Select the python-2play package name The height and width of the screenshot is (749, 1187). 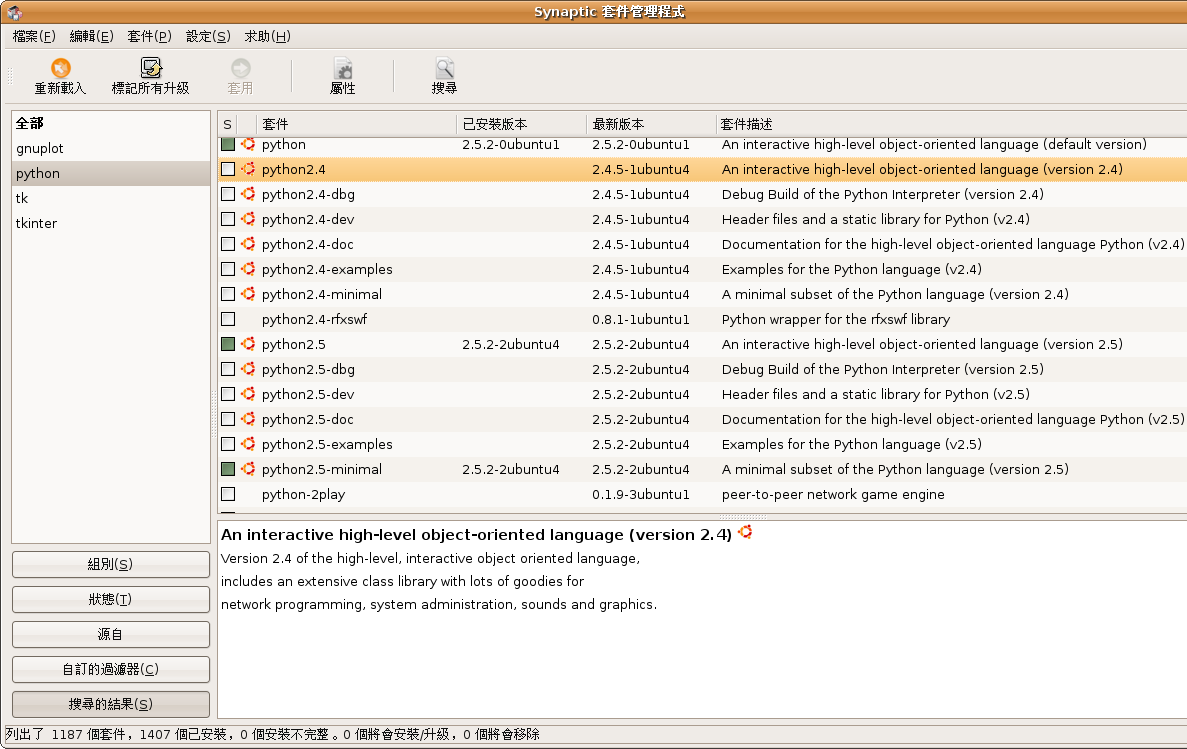point(303,494)
